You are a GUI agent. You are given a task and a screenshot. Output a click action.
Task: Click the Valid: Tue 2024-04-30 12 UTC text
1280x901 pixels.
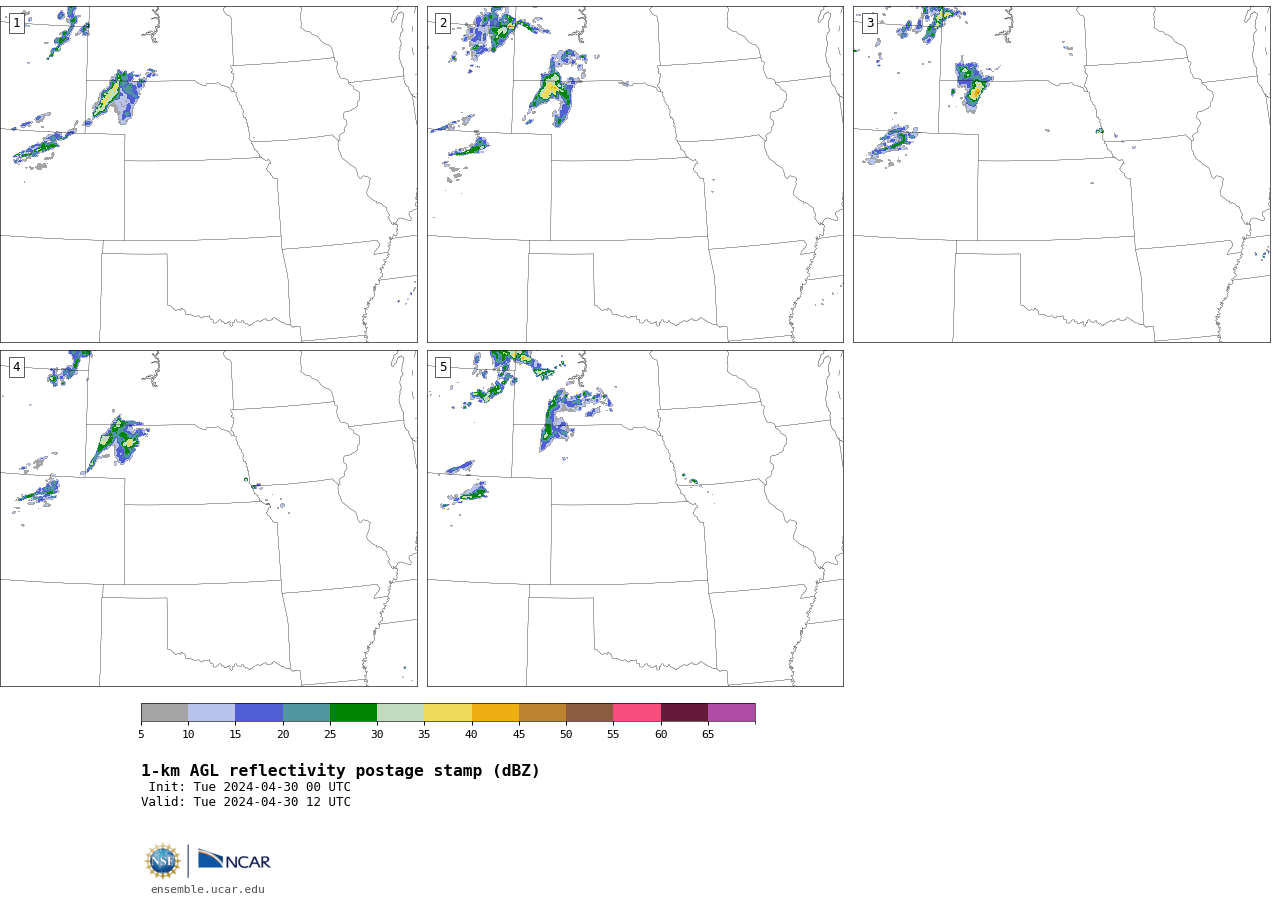tap(246, 802)
